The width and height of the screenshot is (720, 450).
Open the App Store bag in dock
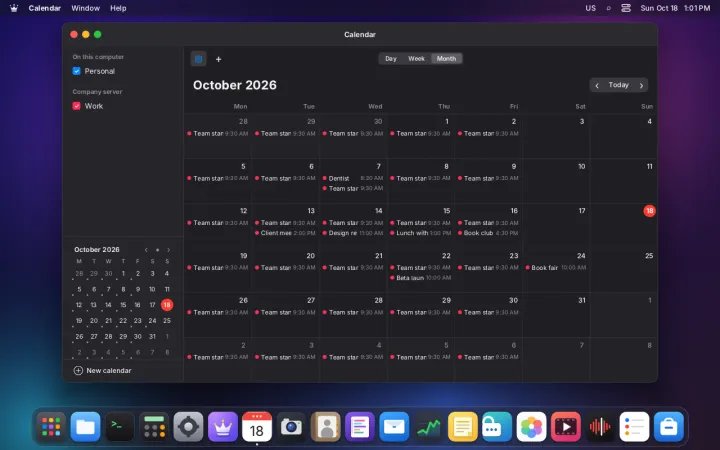(x=669, y=427)
